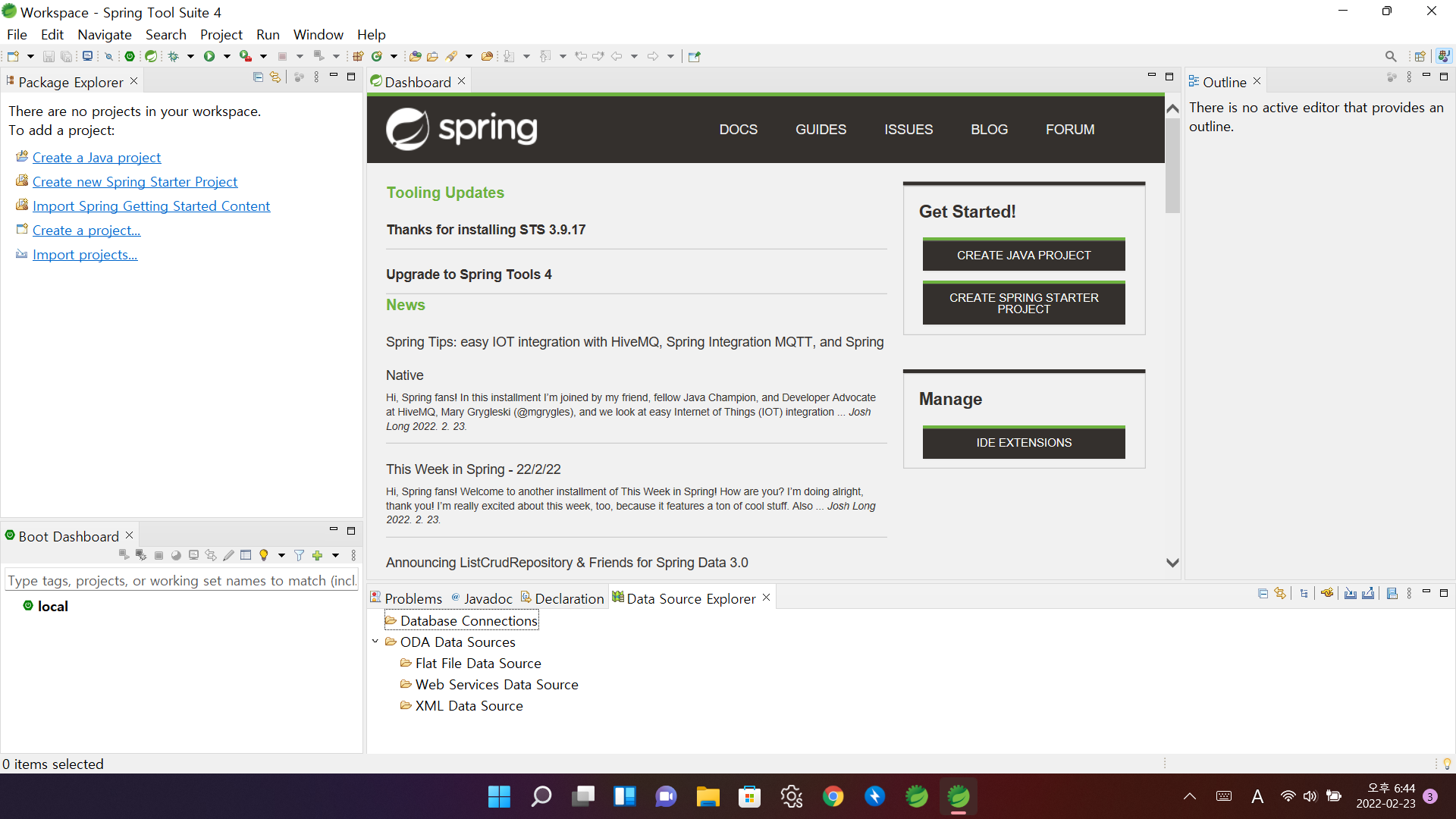Toggle Link with Editor in Data Source Explorer

click(1280, 594)
